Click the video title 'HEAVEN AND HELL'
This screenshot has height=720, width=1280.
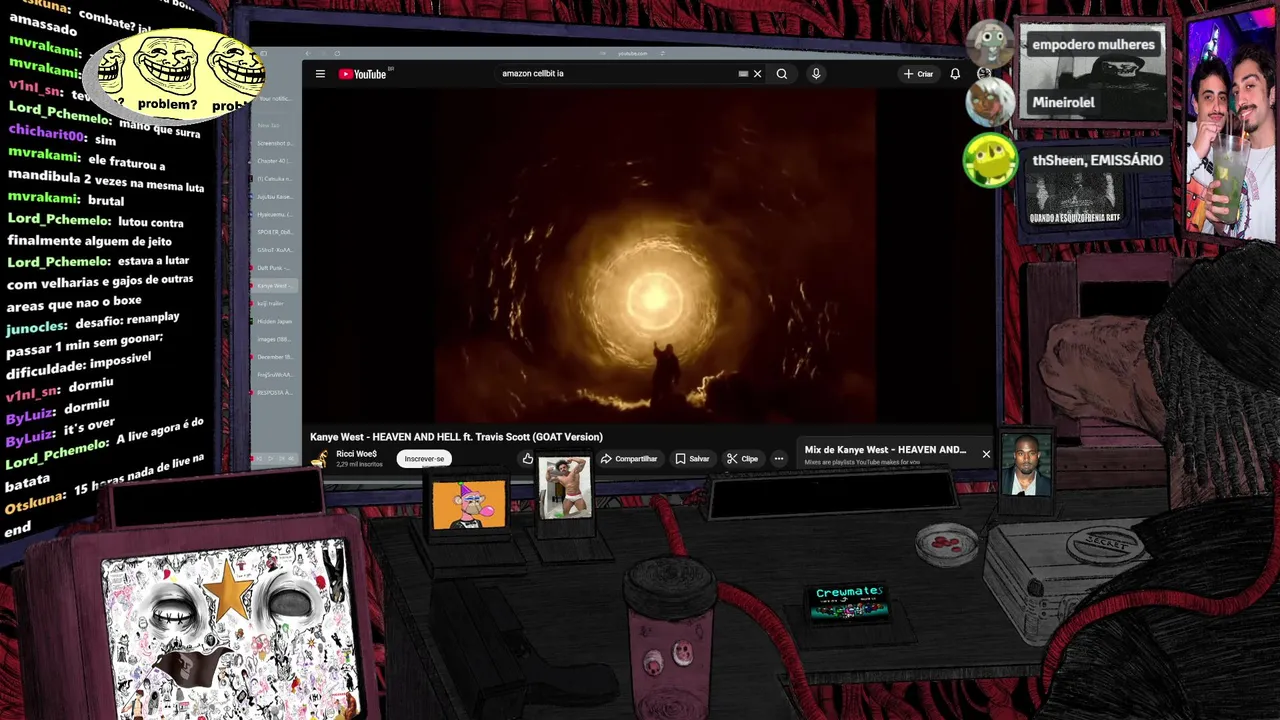pyautogui.click(x=456, y=437)
